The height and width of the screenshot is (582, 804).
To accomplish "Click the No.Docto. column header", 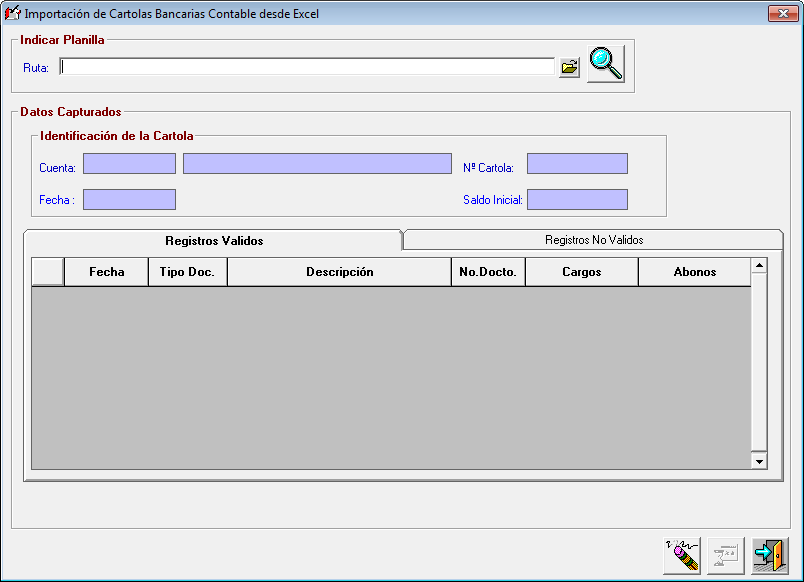I will (488, 272).
